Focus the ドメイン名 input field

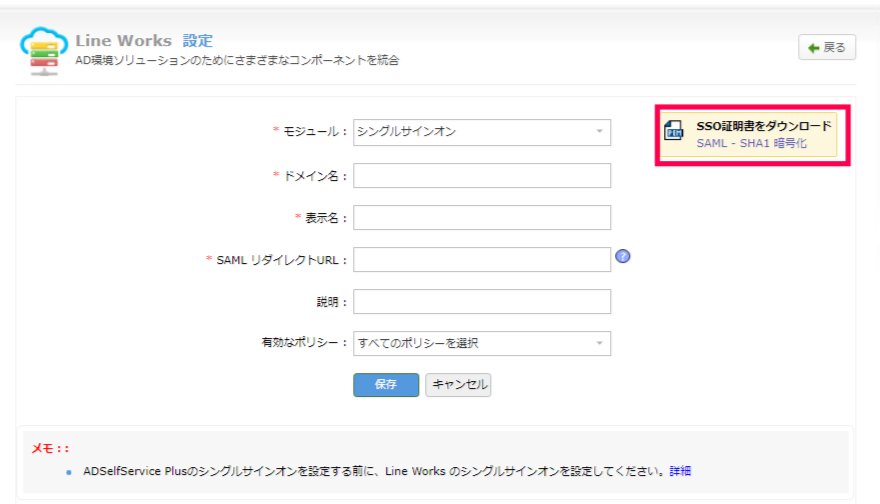[482, 176]
